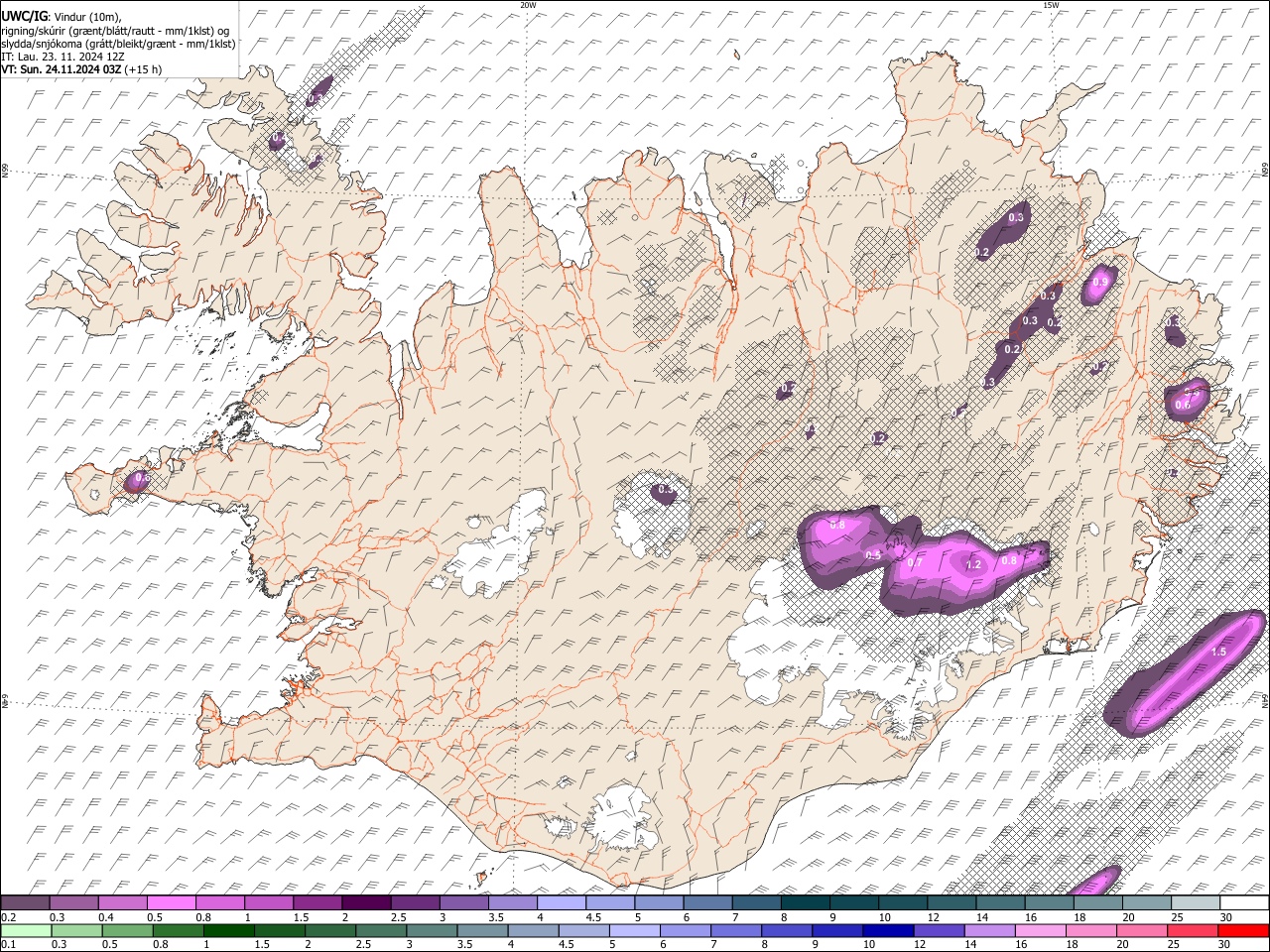Click the 0.7 precipitation value on the map

coord(915,563)
